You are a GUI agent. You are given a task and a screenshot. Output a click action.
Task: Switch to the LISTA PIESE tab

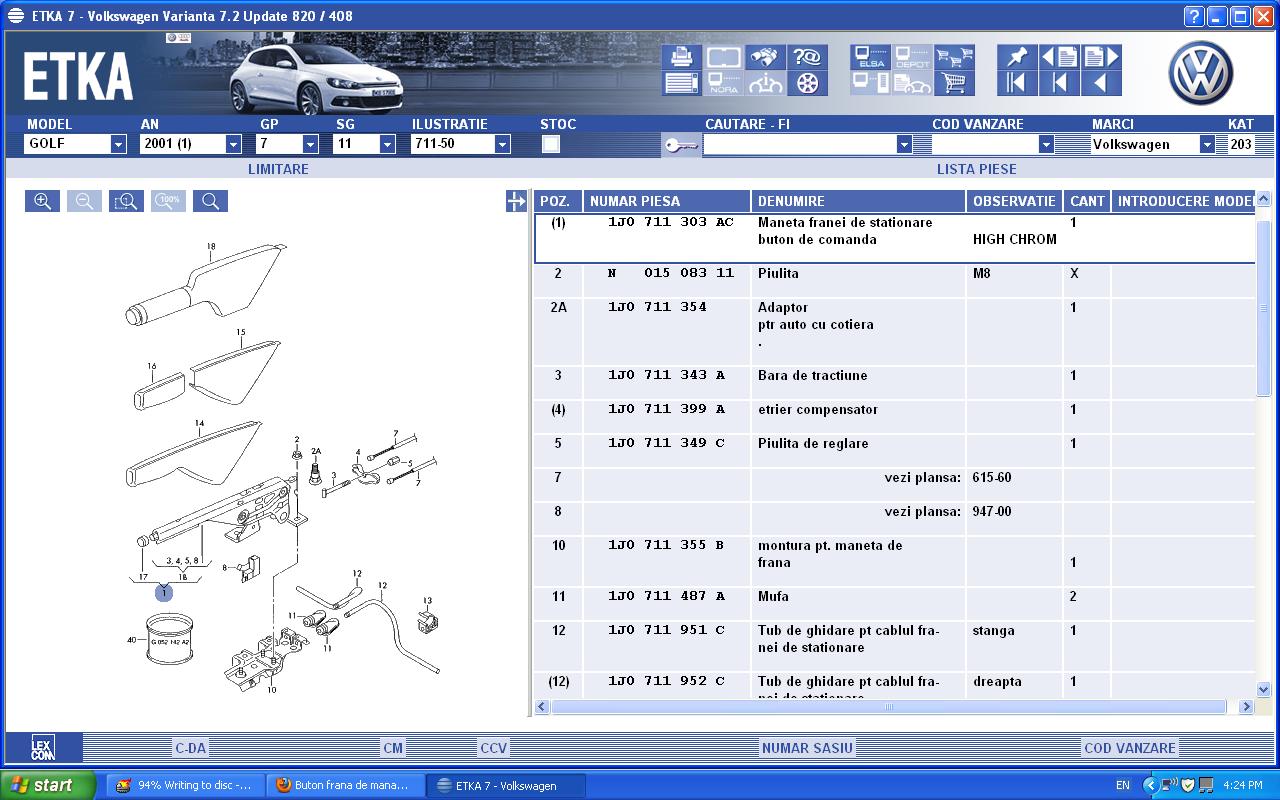point(976,169)
